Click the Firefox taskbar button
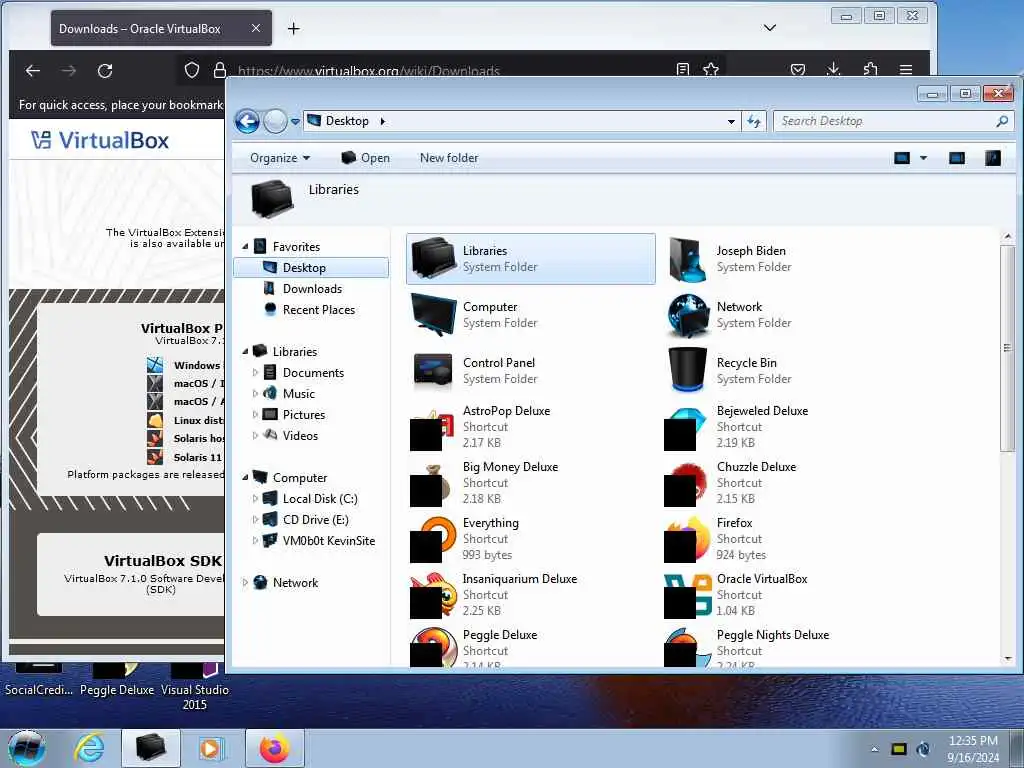Viewport: 1024px width, 768px height. tap(274, 748)
